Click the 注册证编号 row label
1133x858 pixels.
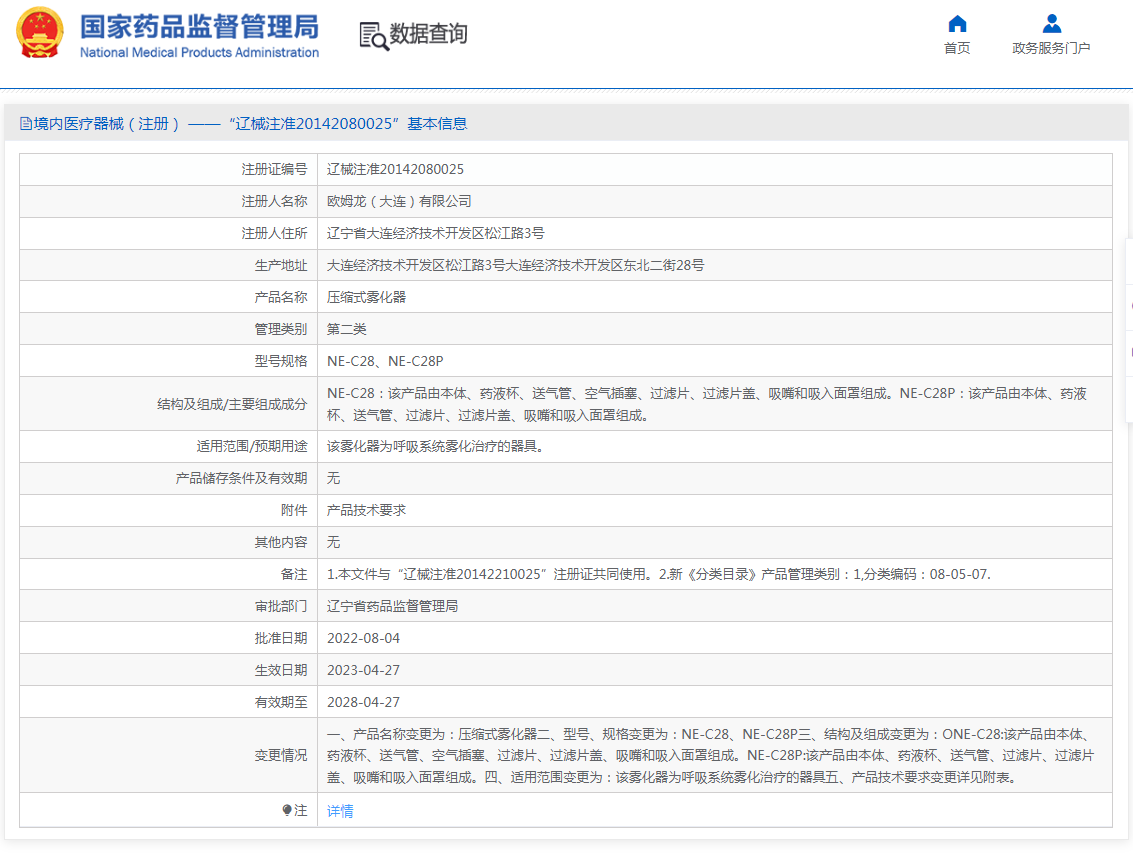pyautogui.click(x=274, y=169)
